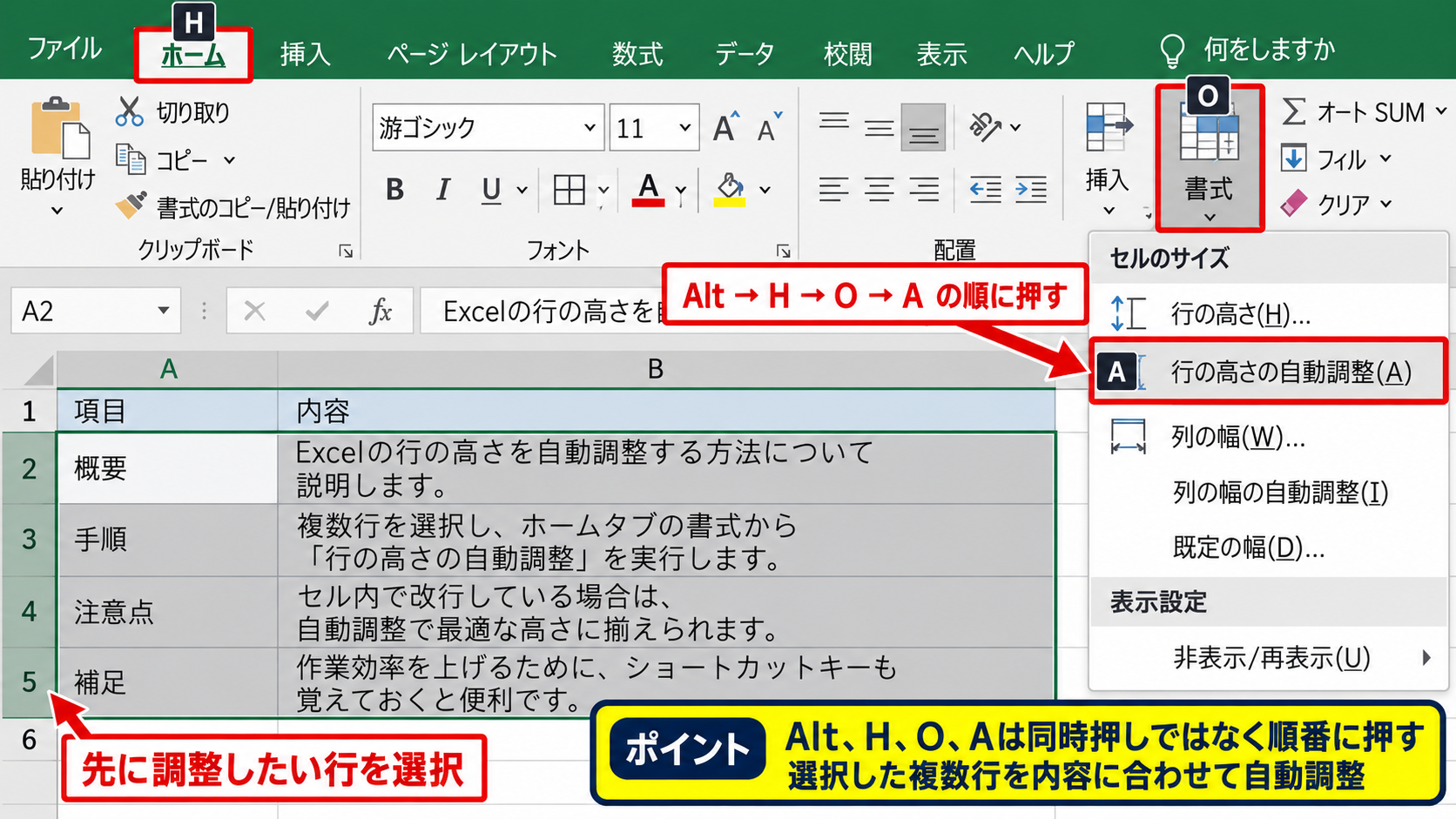Choose 行の高さの自動調整(A)
Image resolution: width=1456 pixels, height=819 pixels.
tap(1268, 372)
